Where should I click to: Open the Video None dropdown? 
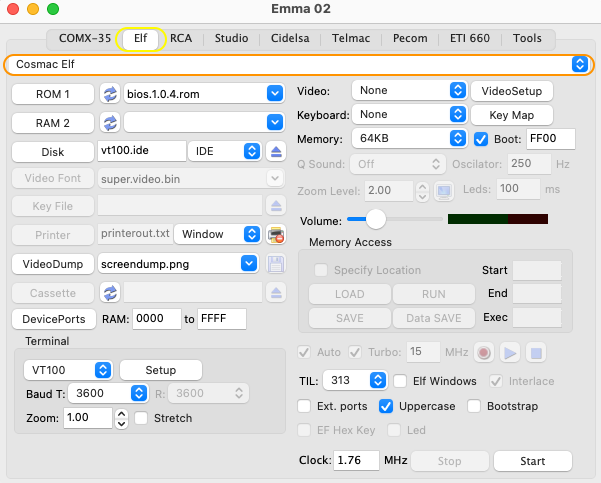pyautogui.click(x=409, y=90)
